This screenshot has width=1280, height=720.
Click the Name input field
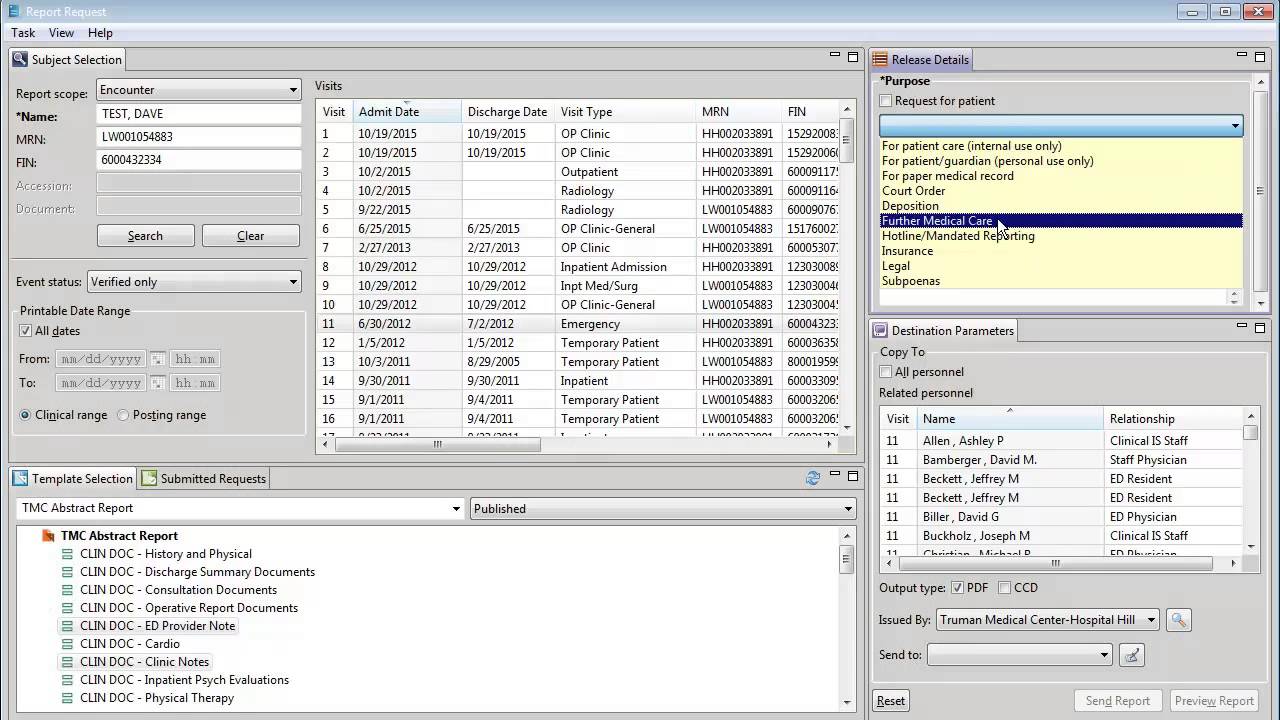tap(199, 114)
